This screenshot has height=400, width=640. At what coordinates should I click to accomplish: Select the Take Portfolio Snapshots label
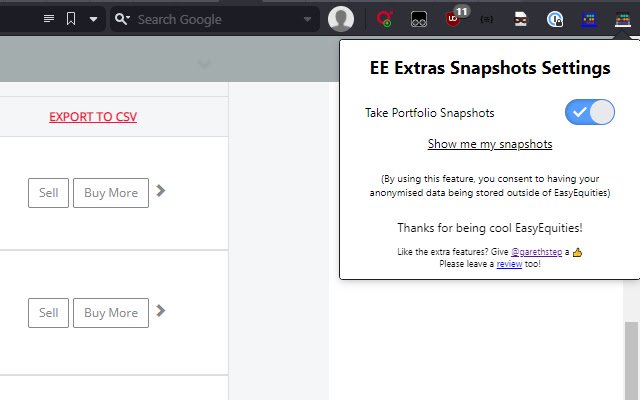(x=429, y=113)
